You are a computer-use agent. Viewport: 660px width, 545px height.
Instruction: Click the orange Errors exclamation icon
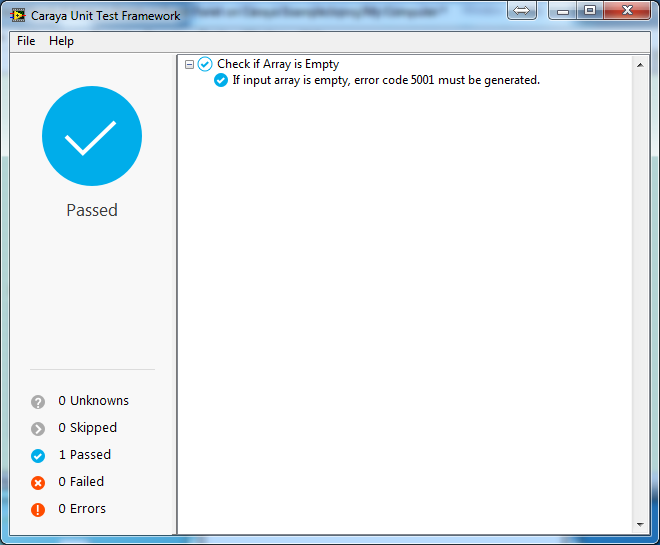point(38,510)
